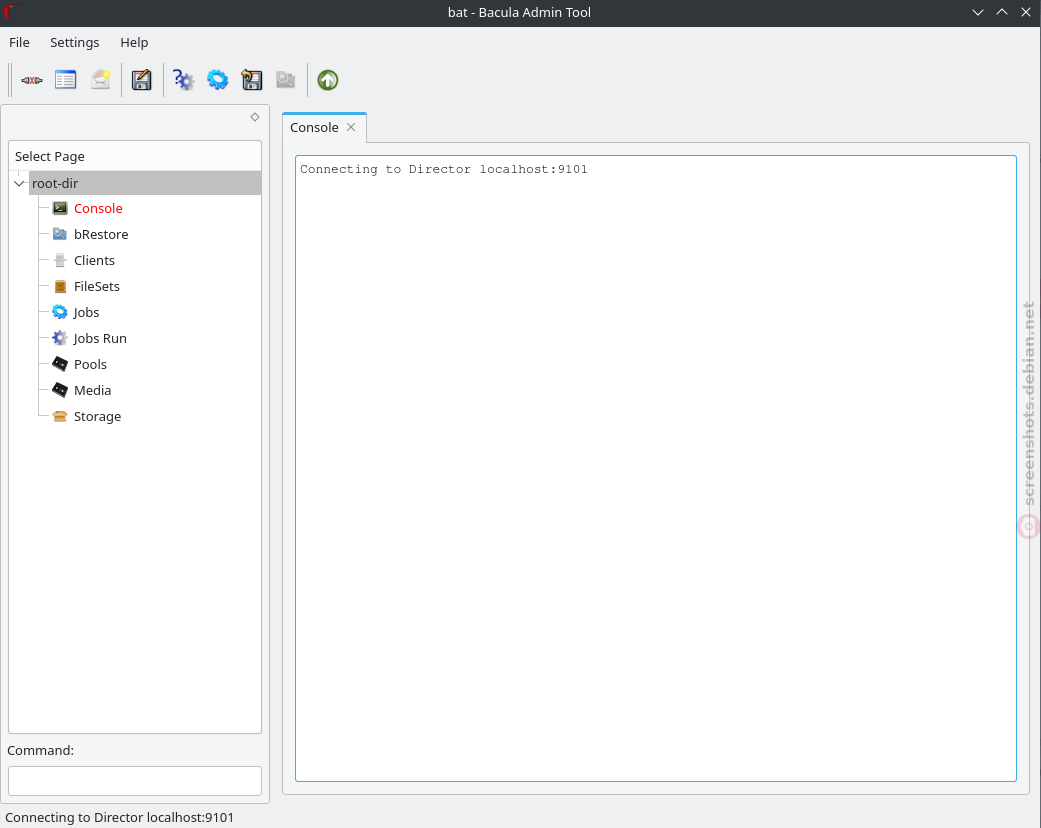Close the Console tab

click(351, 127)
